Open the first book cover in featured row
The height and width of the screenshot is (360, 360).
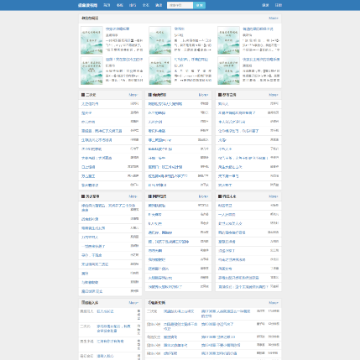[92, 40]
